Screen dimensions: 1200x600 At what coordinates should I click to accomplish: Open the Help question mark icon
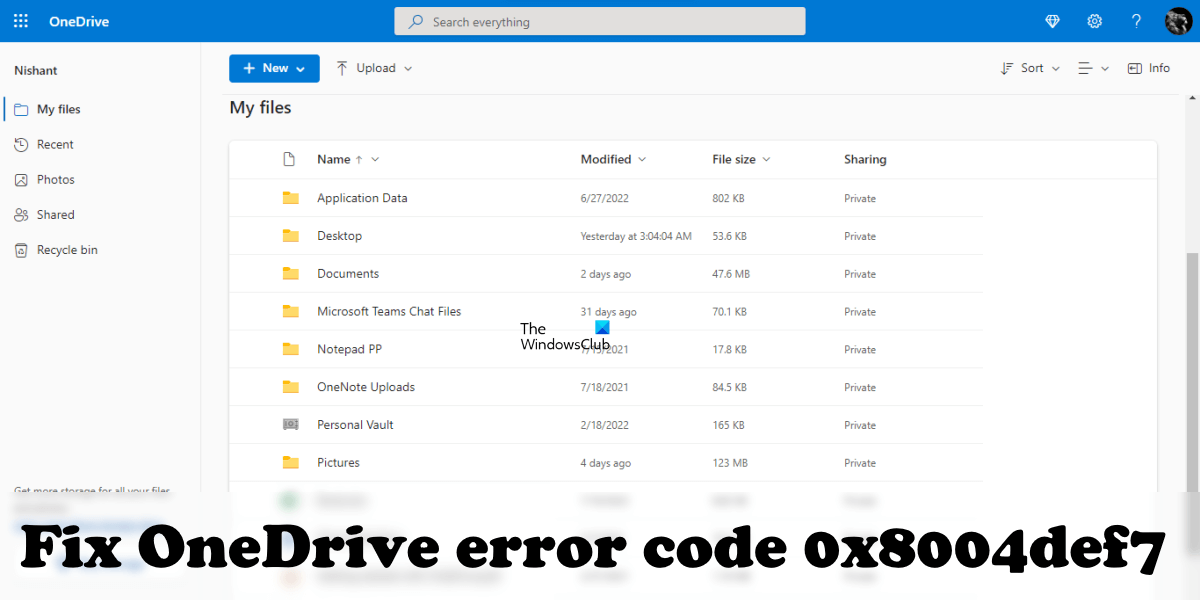(1136, 21)
